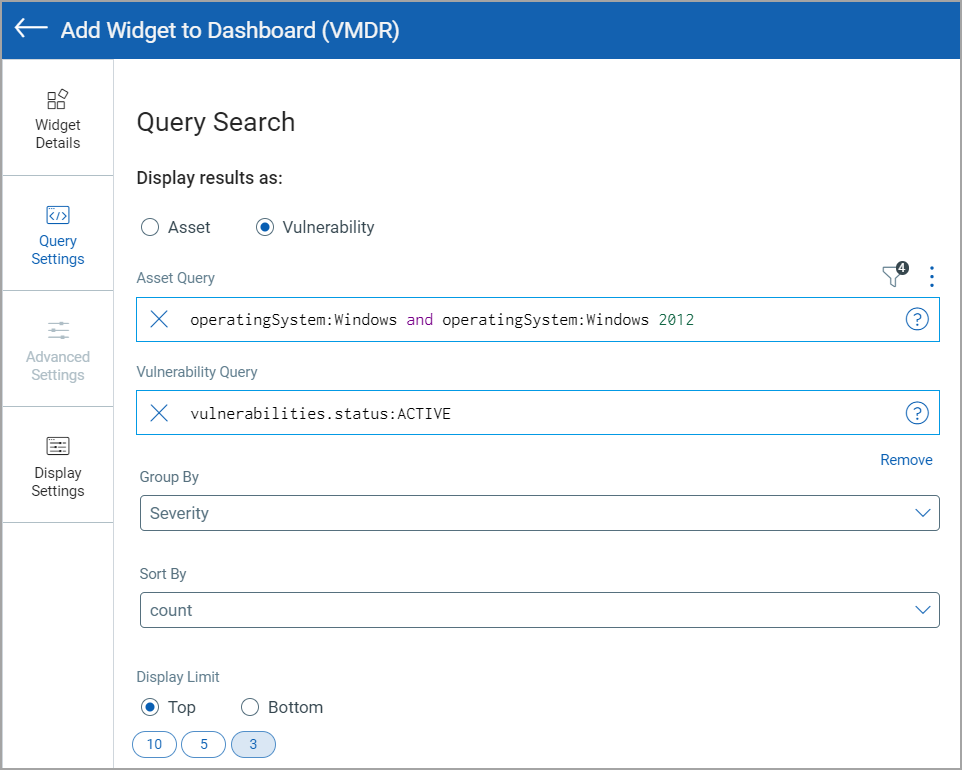
Task: Select the Asset radio button
Action: point(150,227)
